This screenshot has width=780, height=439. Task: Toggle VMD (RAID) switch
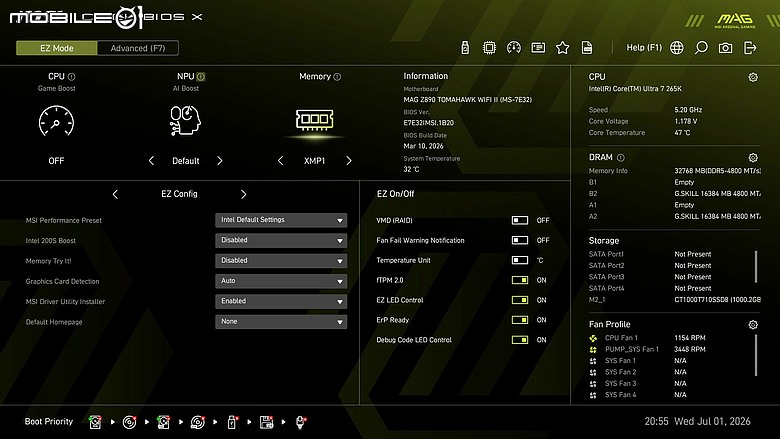coord(520,220)
